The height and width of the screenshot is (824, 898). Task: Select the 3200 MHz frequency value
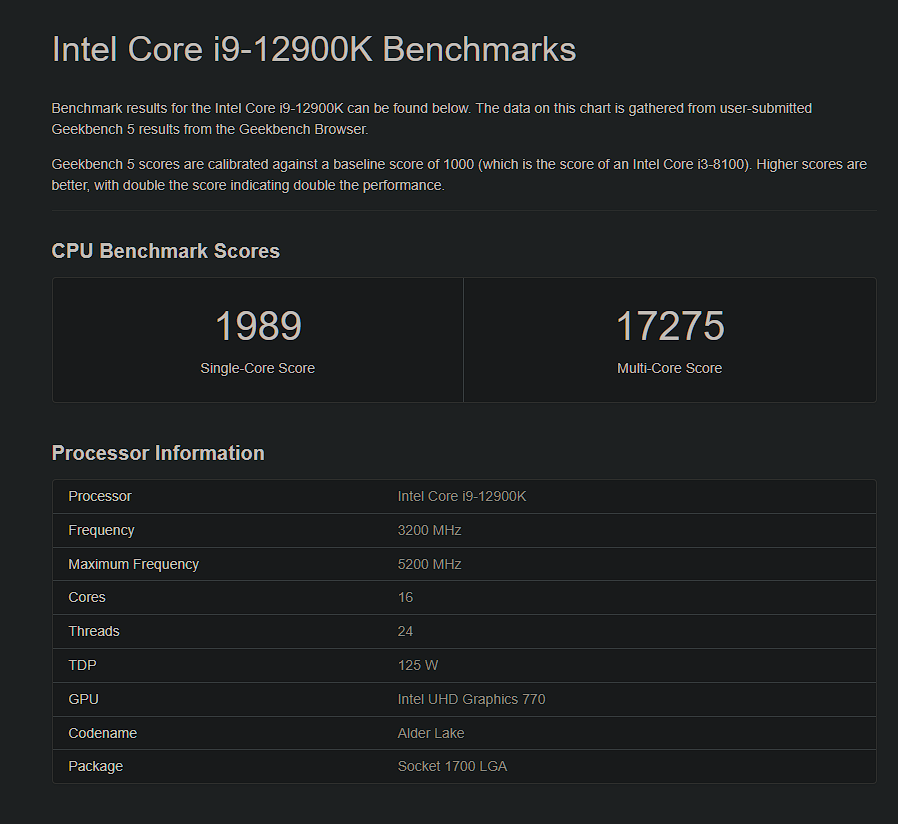pos(430,530)
